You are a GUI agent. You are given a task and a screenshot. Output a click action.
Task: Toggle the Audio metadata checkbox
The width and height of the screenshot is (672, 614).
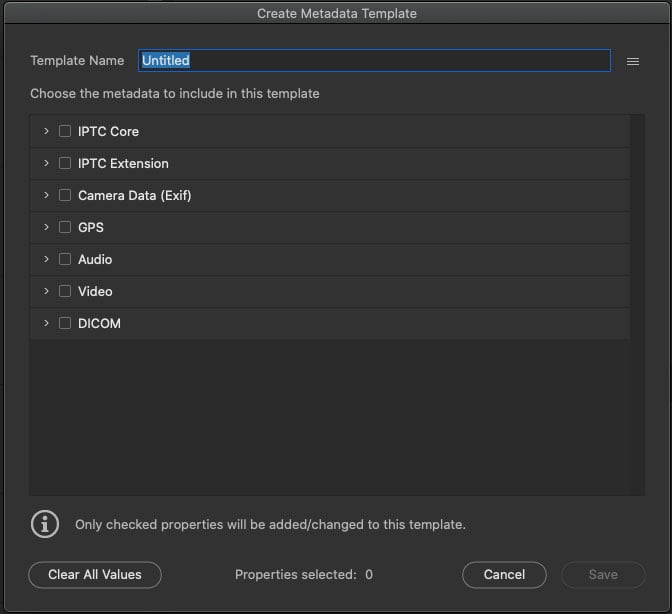[65, 259]
